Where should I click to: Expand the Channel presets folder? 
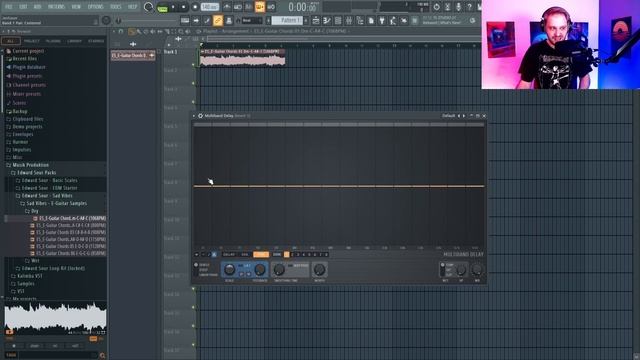pos(29,85)
